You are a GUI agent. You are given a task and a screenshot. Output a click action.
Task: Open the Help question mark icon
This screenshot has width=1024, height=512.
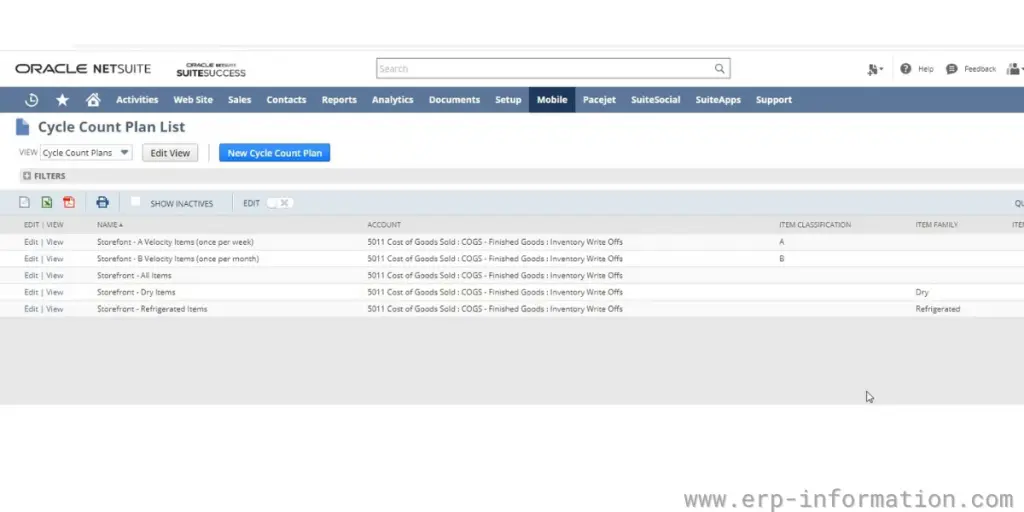(906, 69)
